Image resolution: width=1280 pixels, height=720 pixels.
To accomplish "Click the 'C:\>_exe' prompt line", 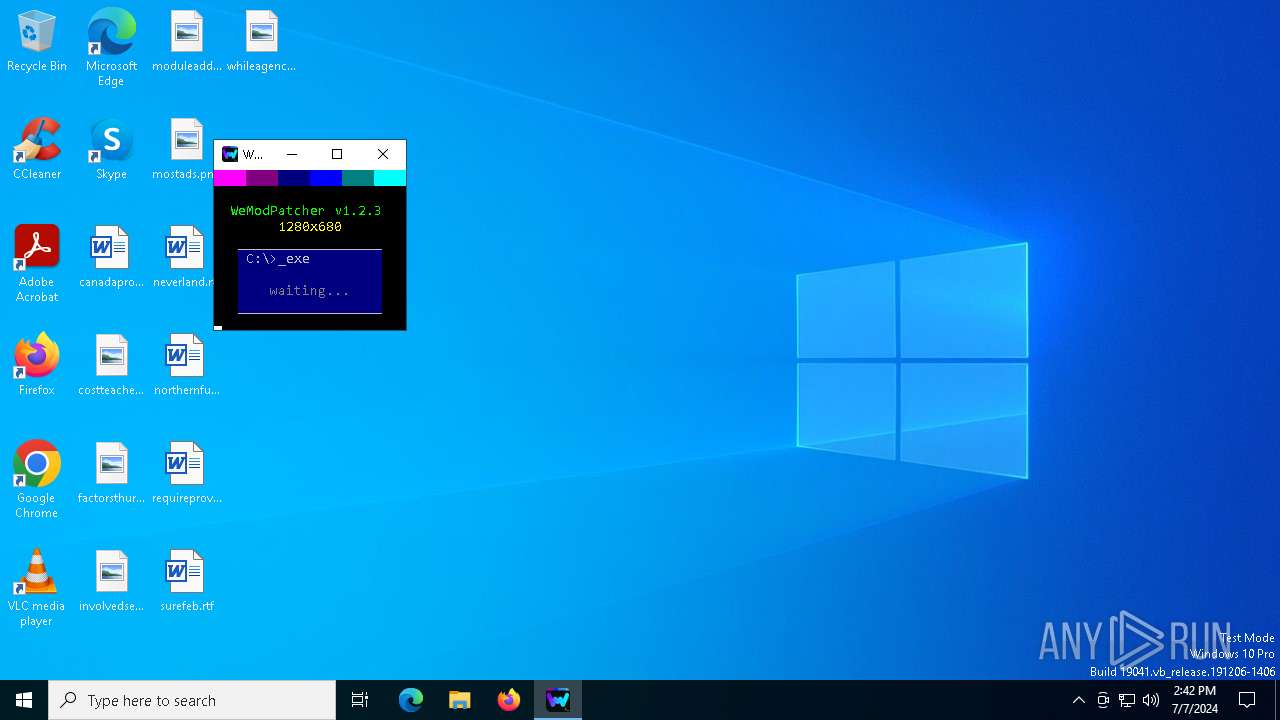I will point(278,259).
